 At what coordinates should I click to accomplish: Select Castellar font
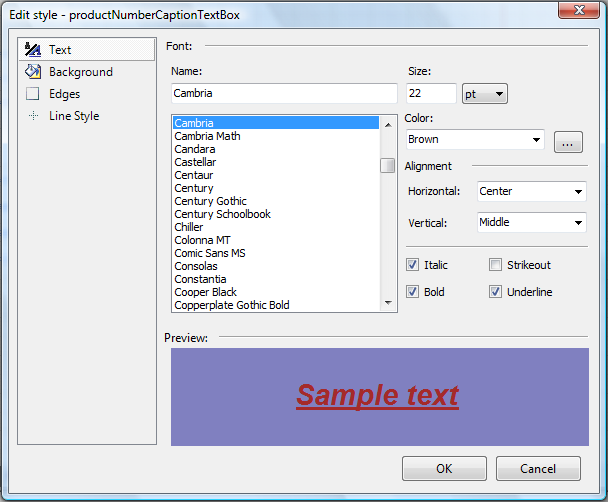276,162
